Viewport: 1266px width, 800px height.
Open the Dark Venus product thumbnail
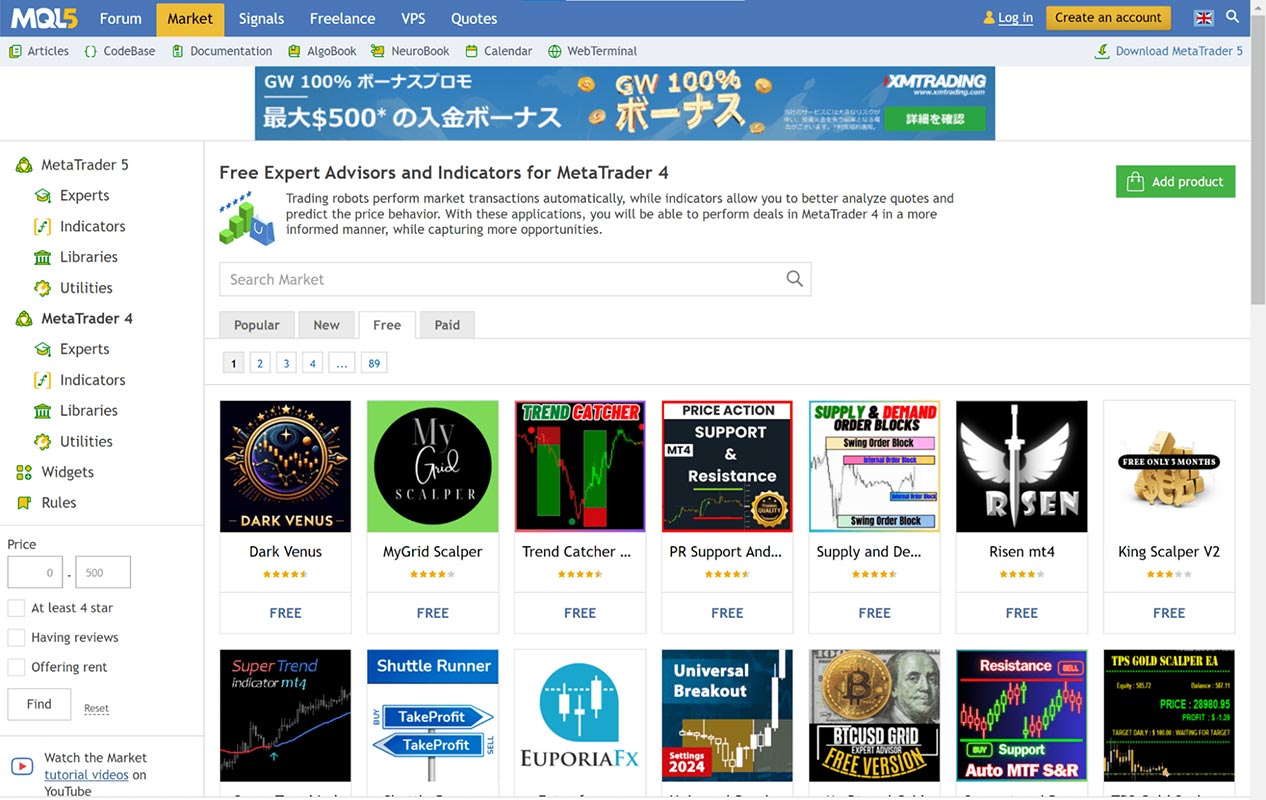285,466
